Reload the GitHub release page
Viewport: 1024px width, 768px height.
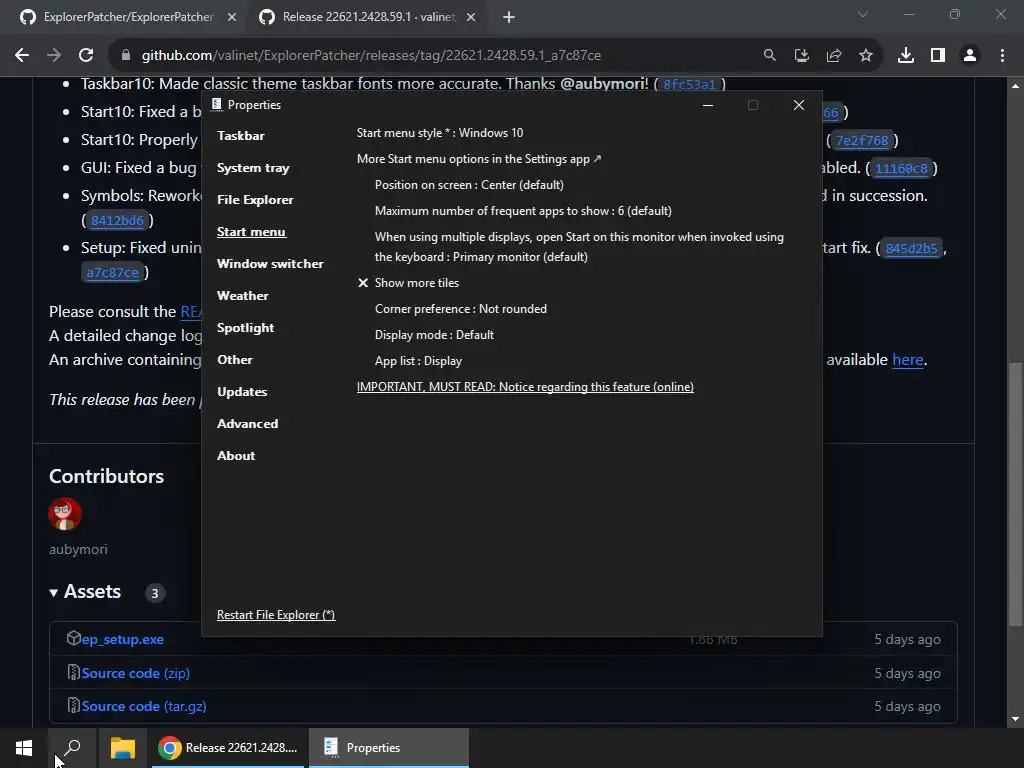(x=86, y=56)
